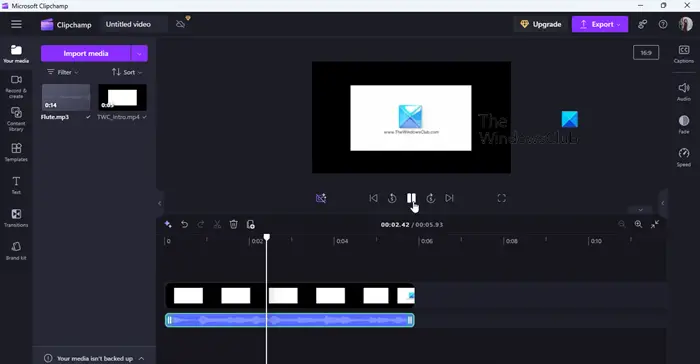The width and height of the screenshot is (700, 364).
Task: Open the Speed properties panel
Action: click(x=683, y=157)
